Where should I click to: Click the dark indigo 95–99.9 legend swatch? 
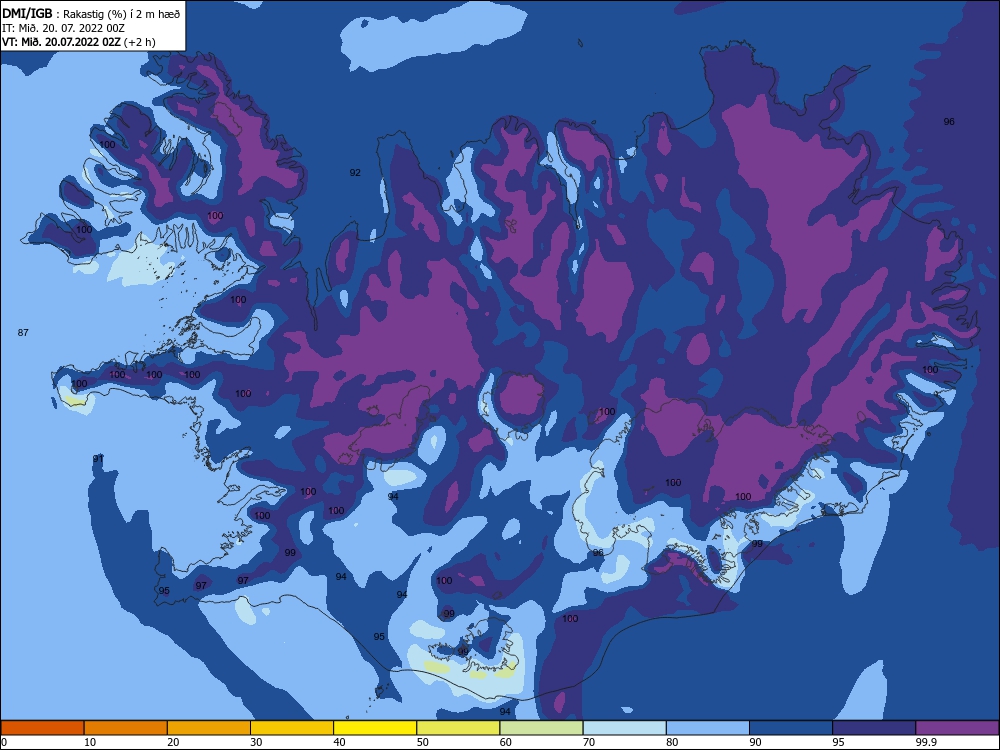point(874,728)
